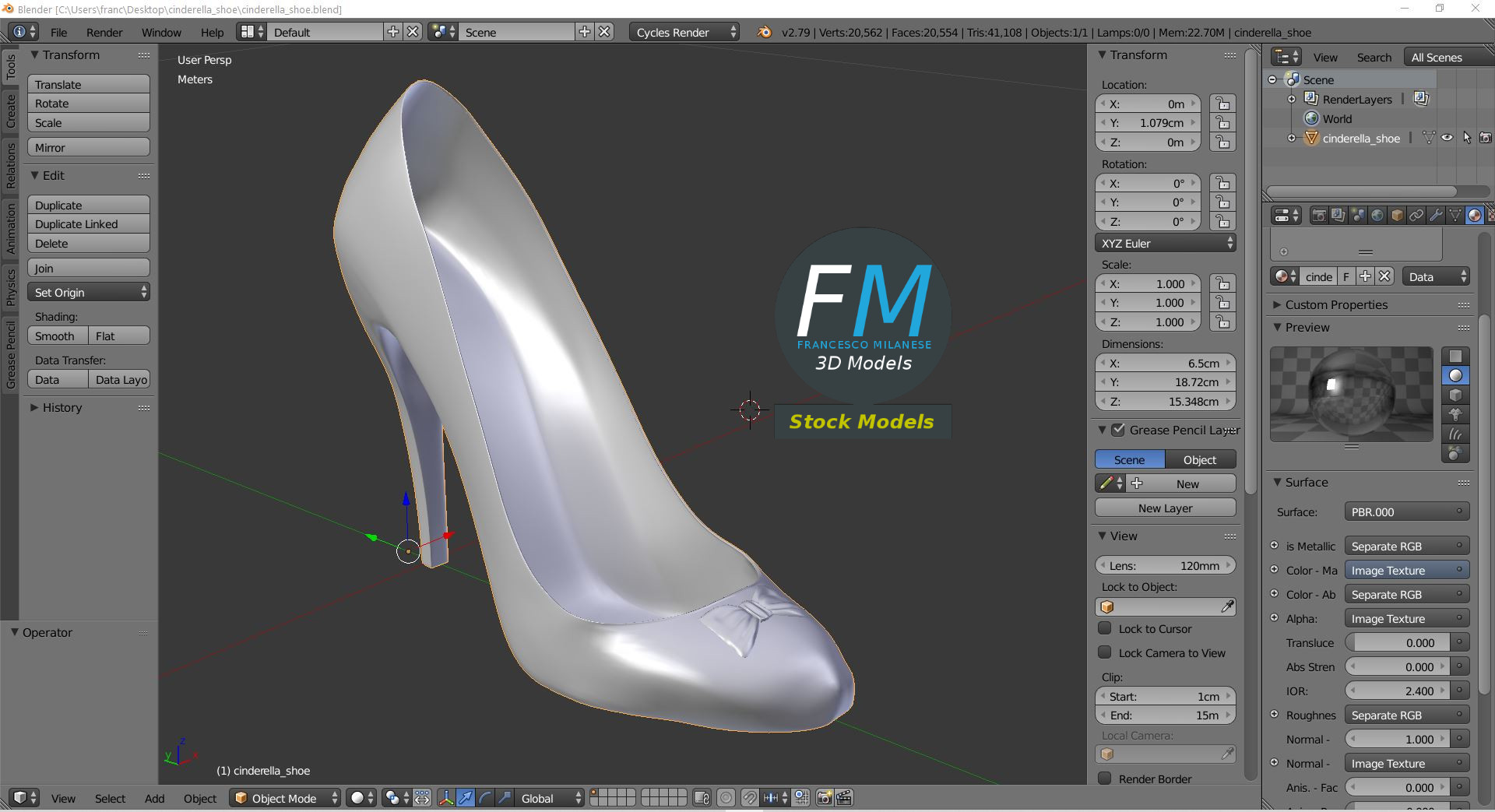Hide cinderella_shoe using the eye icon
The image size is (1495, 812).
[1447, 138]
